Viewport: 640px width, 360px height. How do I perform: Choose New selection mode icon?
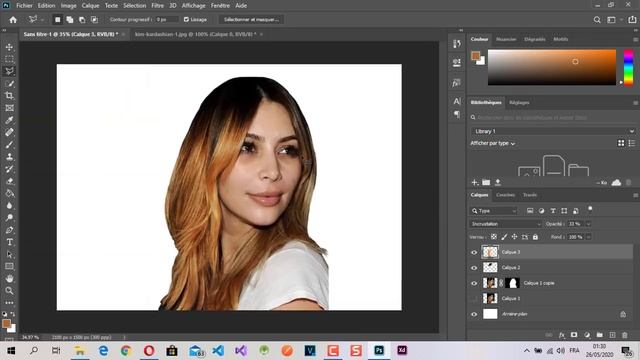58,20
